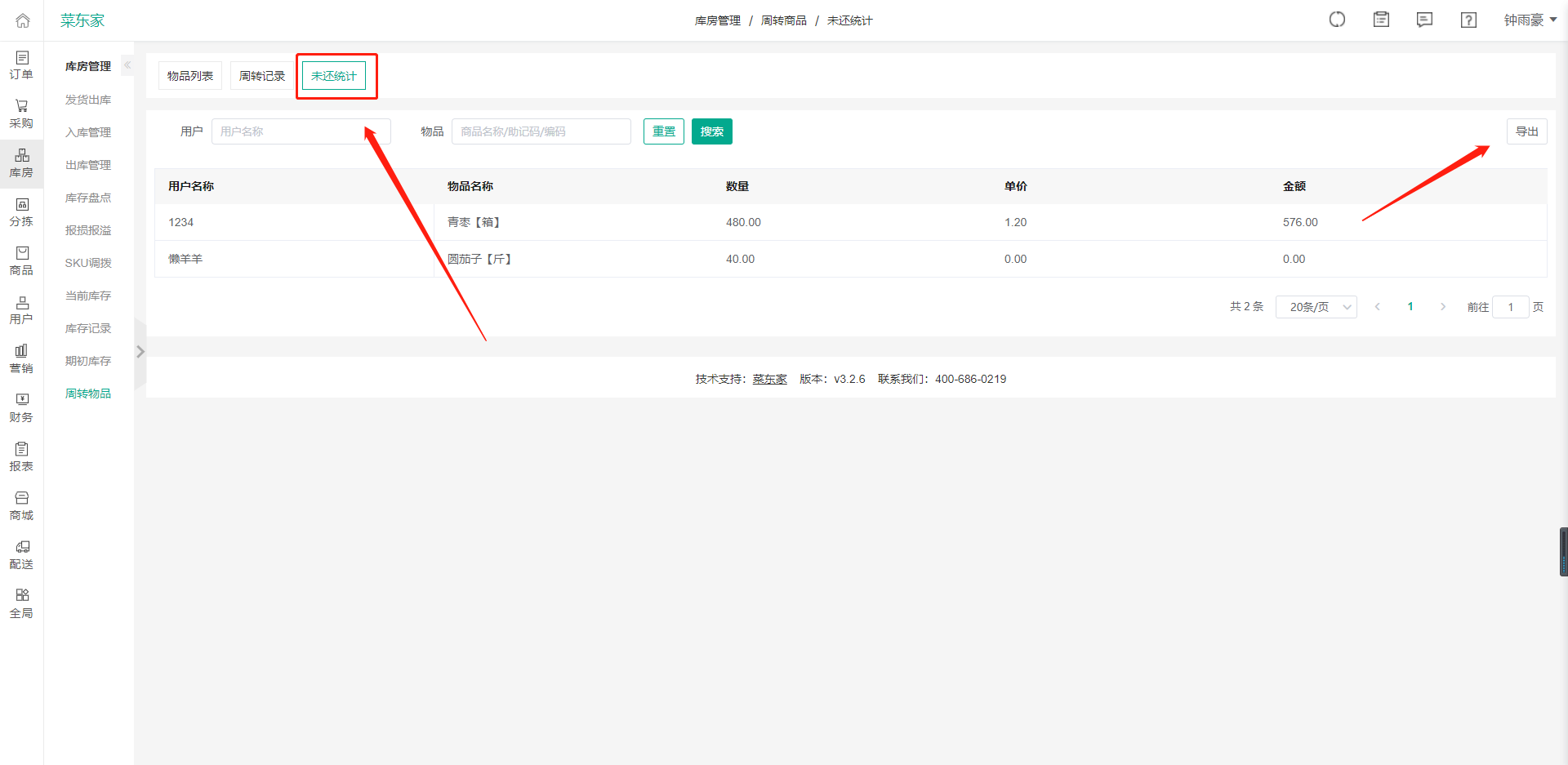The height and width of the screenshot is (765, 1568).
Task: Open the 财务 module from the sidebar
Action: [x=21, y=406]
